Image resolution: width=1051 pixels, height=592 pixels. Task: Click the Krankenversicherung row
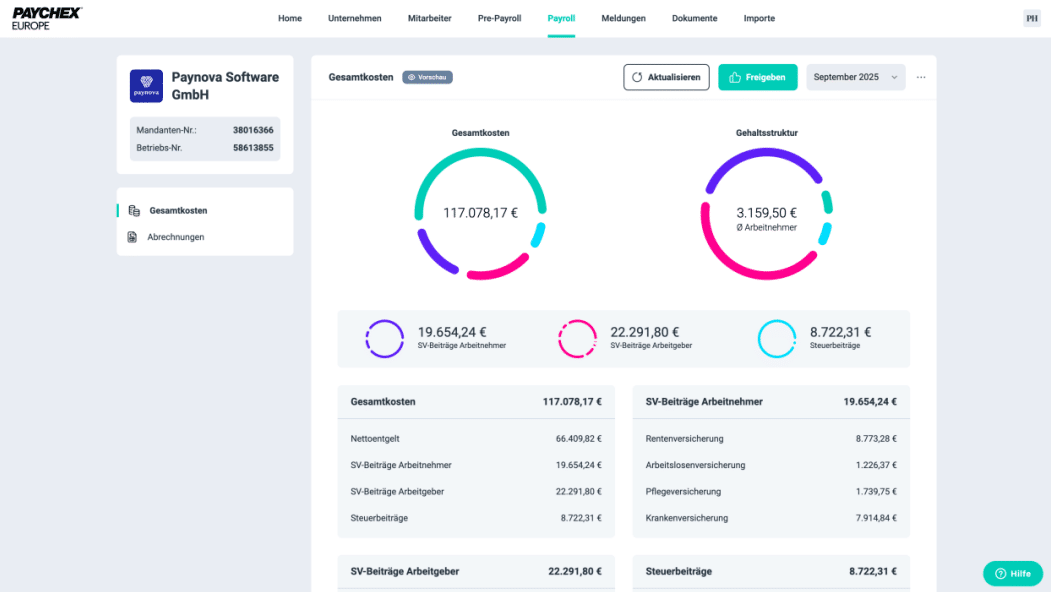click(771, 518)
